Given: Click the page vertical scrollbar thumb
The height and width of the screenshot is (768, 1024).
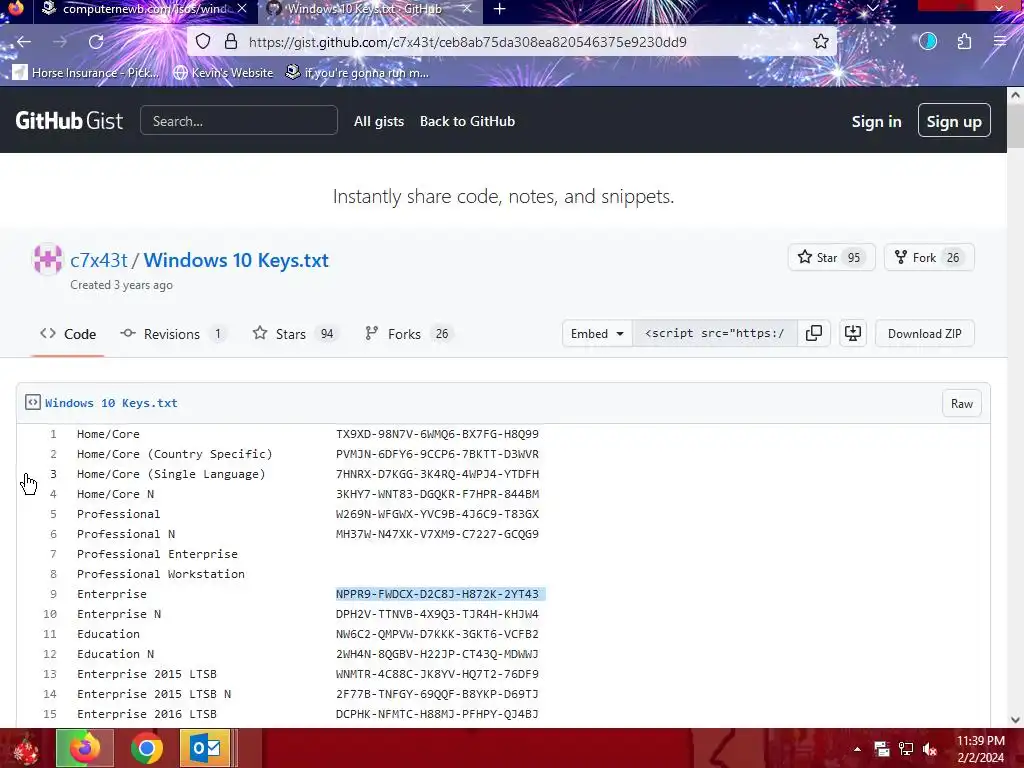Looking at the screenshot, I should pos(1016,125).
